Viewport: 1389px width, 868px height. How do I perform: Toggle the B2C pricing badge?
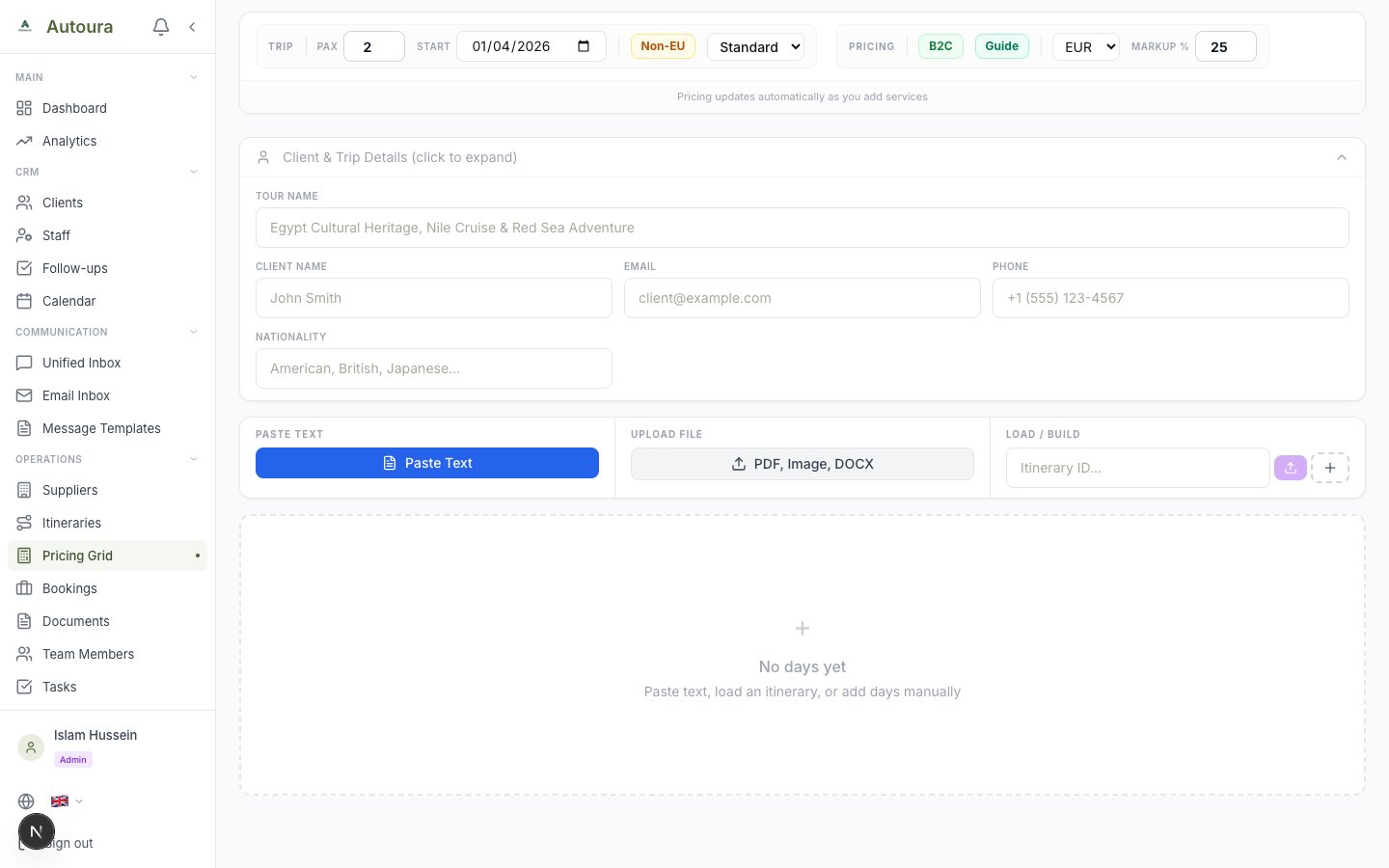coord(940,46)
